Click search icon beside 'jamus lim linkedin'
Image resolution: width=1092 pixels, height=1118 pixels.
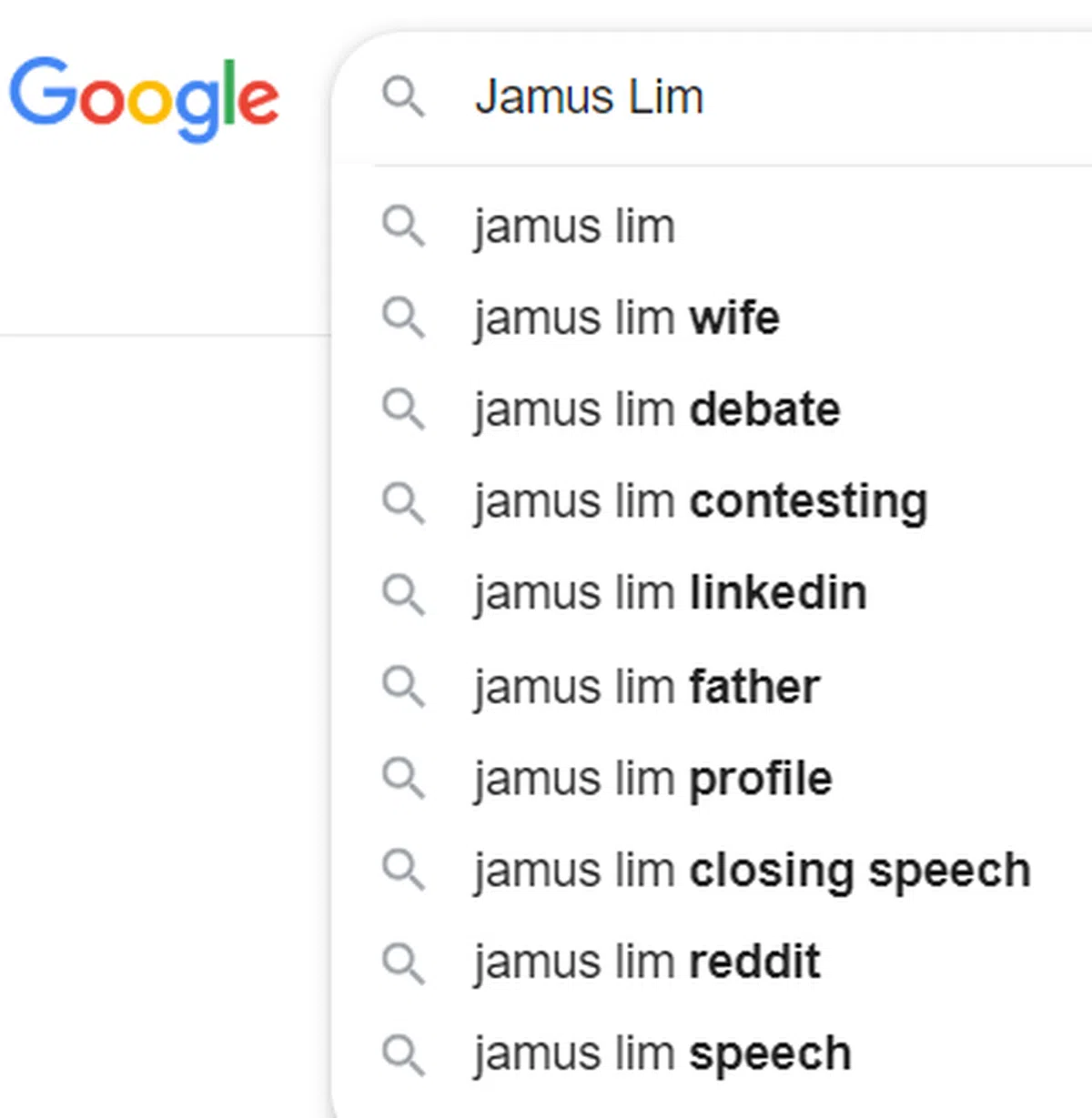click(402, 594)
